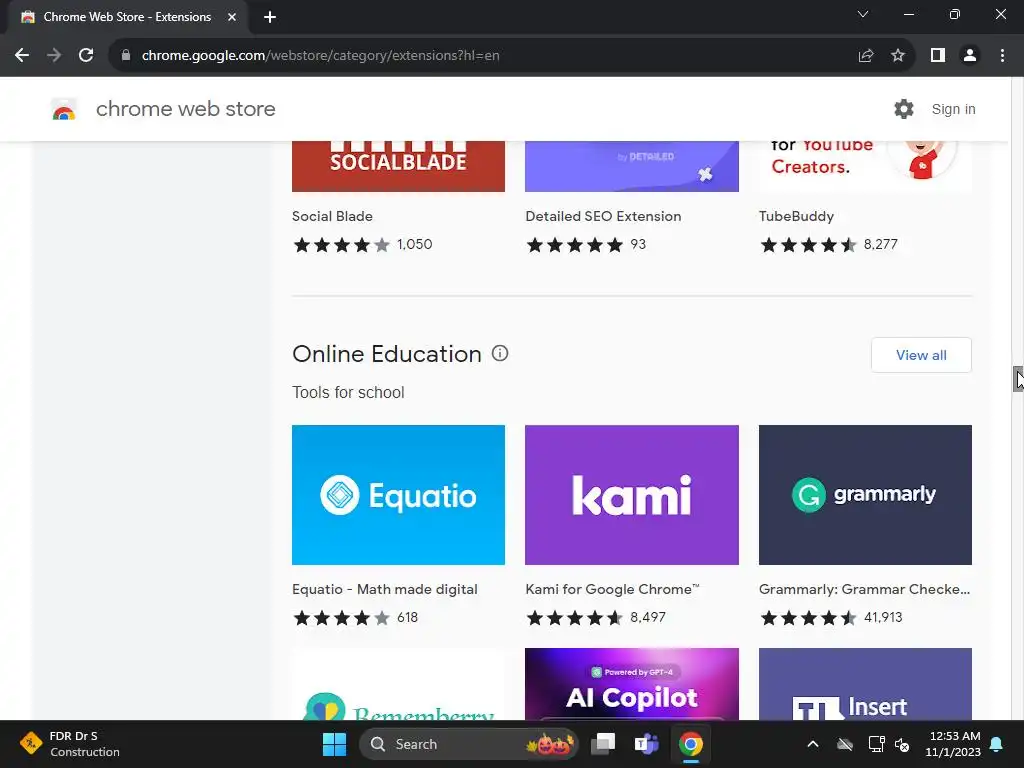Click TubeBuddy's 8,277 rating count
Image resolution: width=1024 pixels, height=768 pixels.
point(880,244)
